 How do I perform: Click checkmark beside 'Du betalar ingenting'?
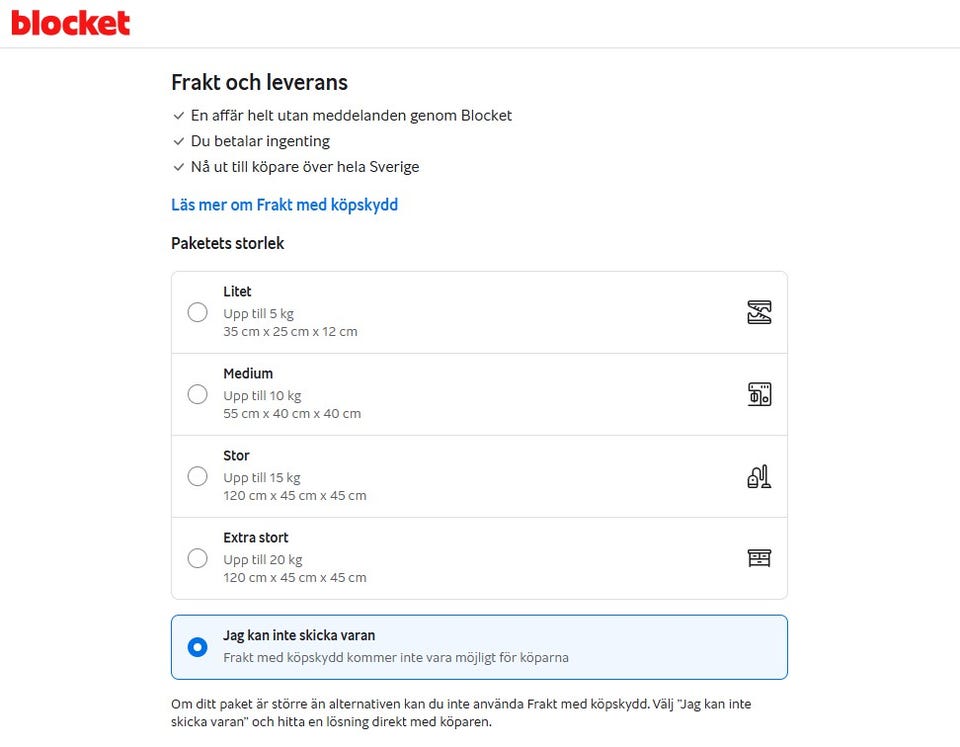(178, 141)
